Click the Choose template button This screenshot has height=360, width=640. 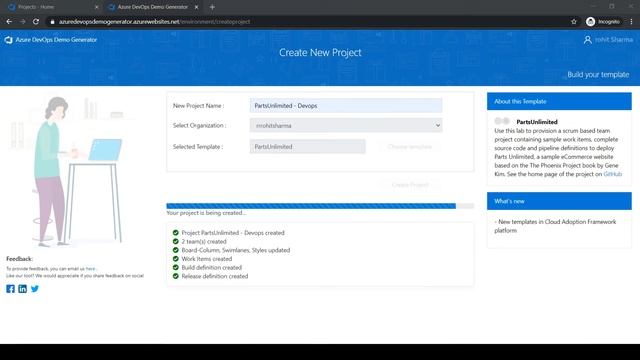(x=410, y=147)
